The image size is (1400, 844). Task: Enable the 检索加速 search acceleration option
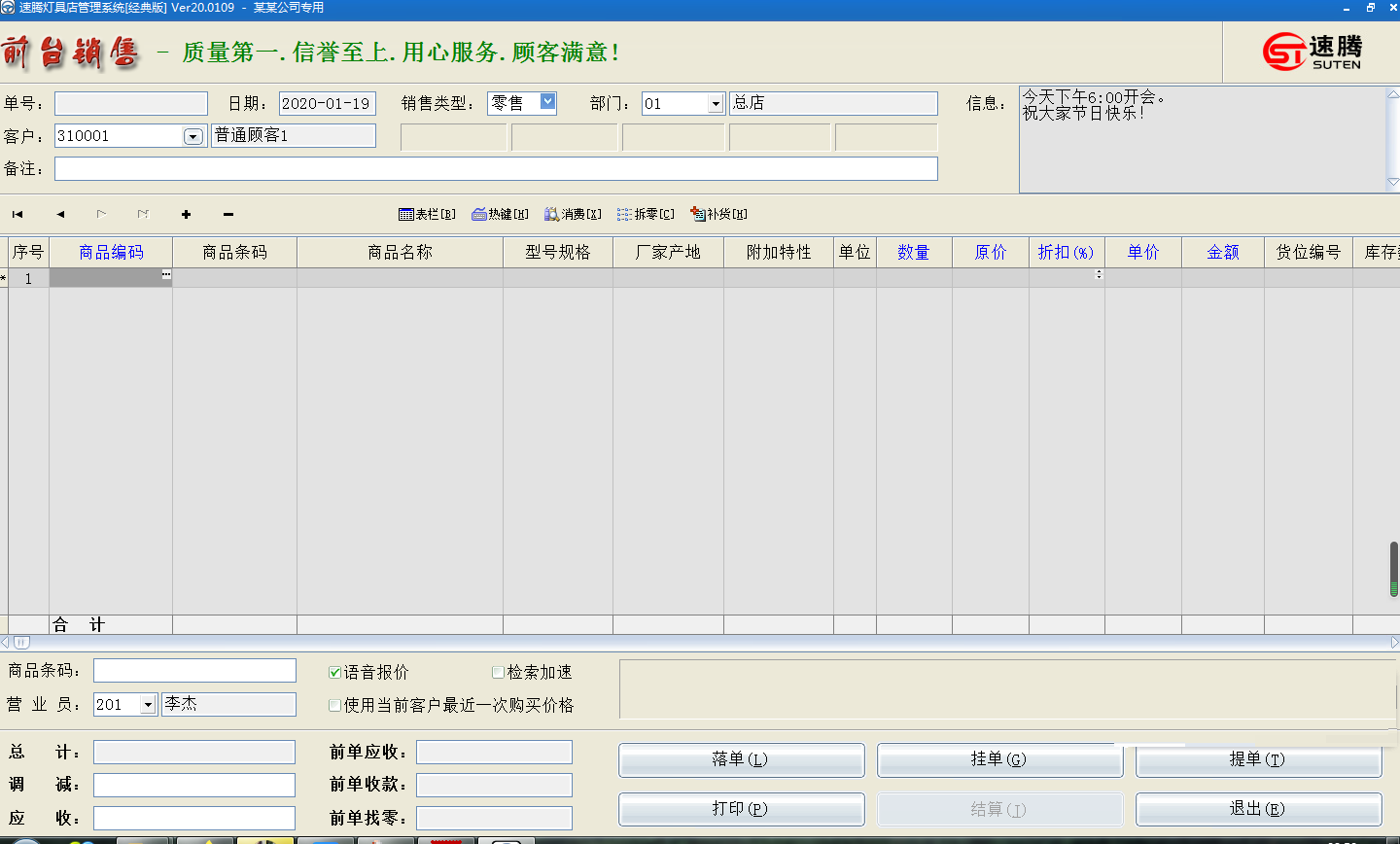pyautogui.click(x=497, y=671)
